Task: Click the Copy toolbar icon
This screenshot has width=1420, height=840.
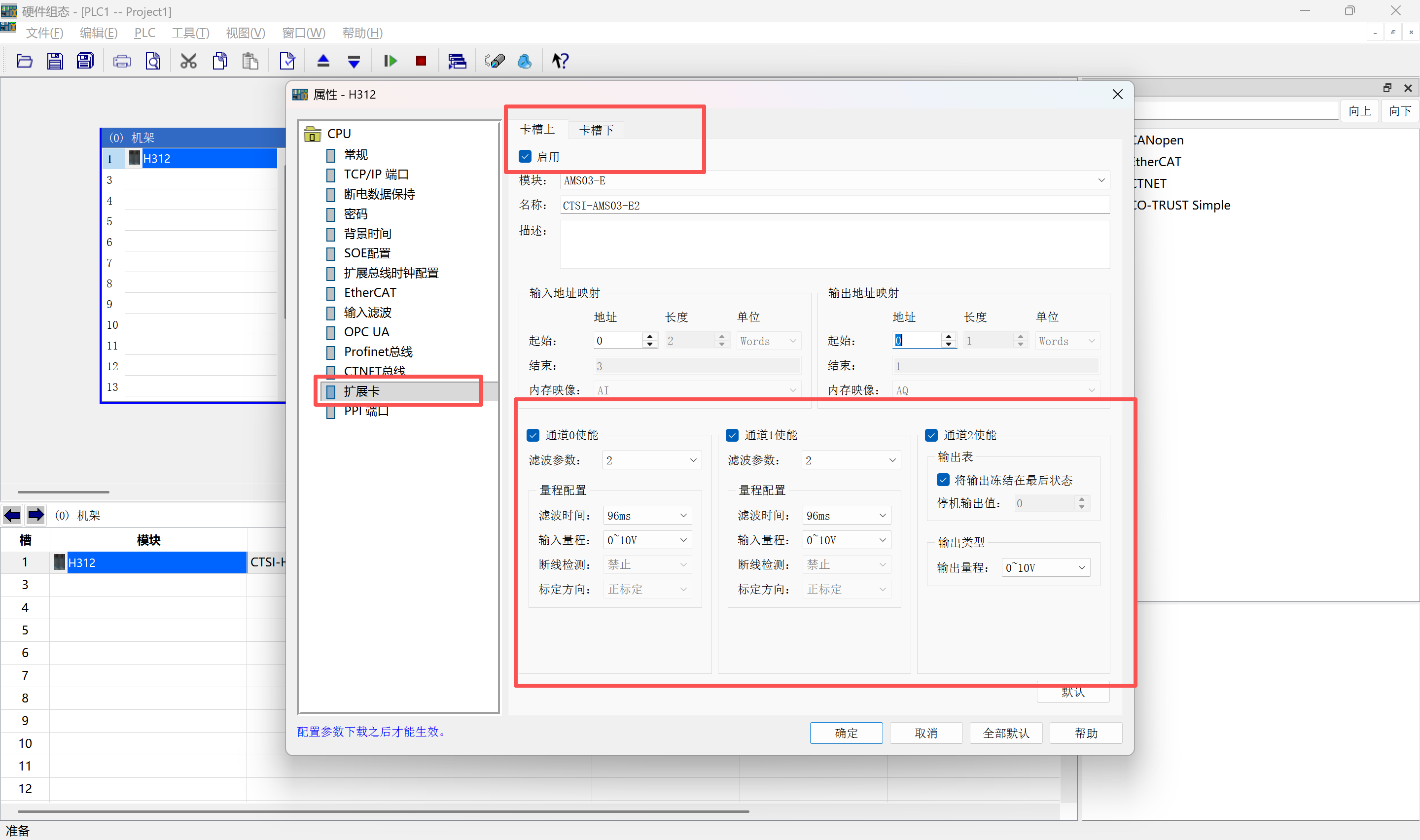Action: pyautogui.click(x=219, y=61)
